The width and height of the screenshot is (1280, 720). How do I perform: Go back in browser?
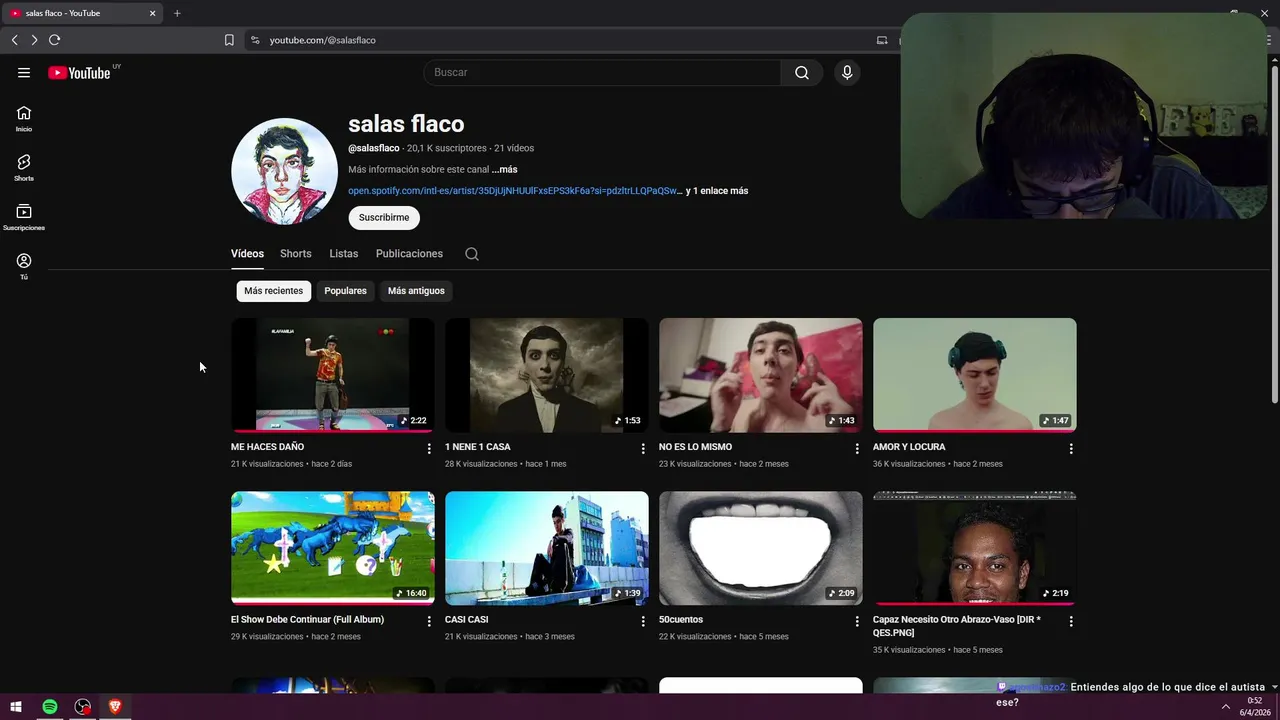coord(14,40)
